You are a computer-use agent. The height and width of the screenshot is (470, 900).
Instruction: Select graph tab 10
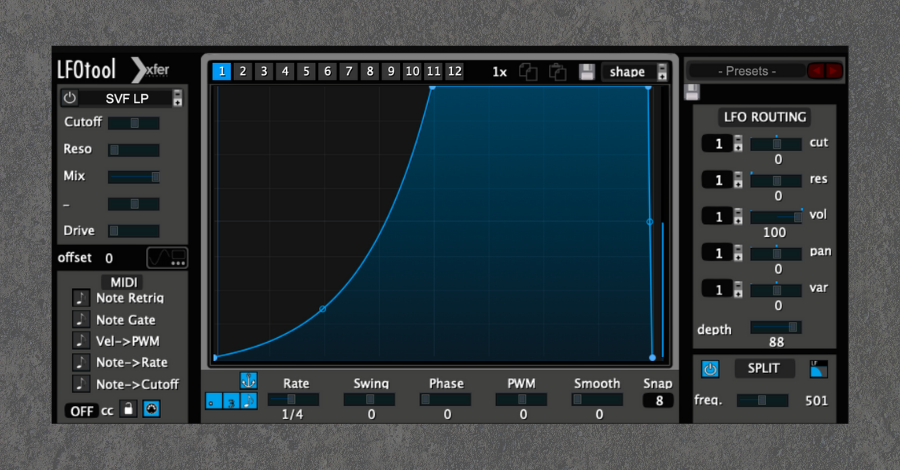coord(412,71)
